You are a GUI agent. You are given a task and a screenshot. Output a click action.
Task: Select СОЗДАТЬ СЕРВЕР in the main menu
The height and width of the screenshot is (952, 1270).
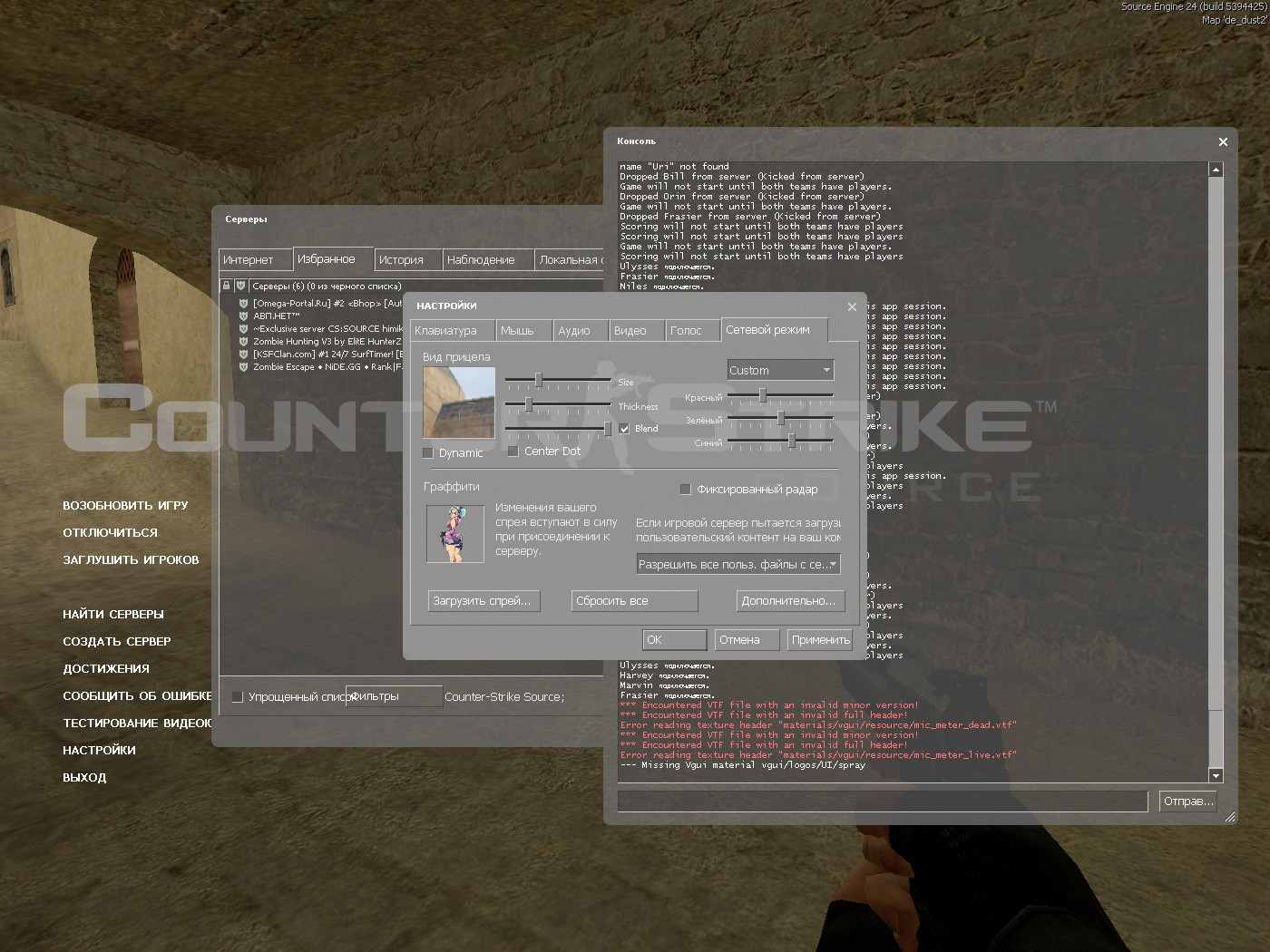pyautogui.click(x=116, y=641)
